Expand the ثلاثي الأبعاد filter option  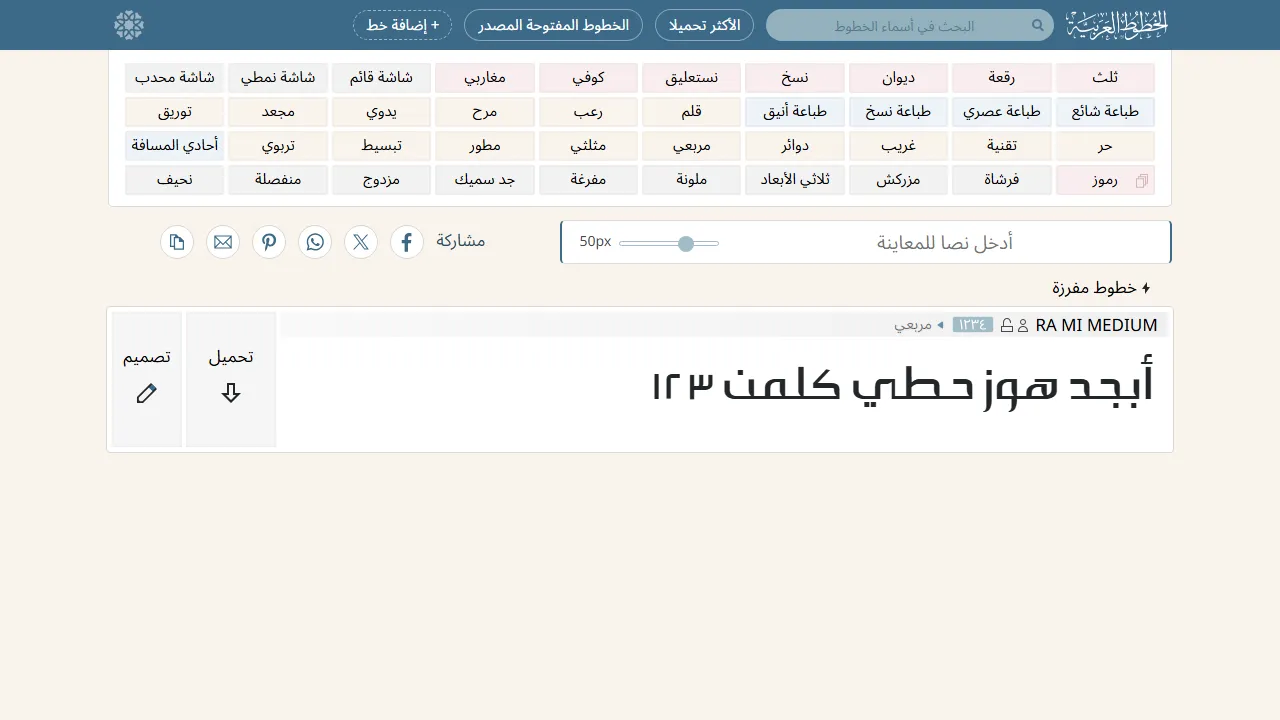(x=794, y=180)
